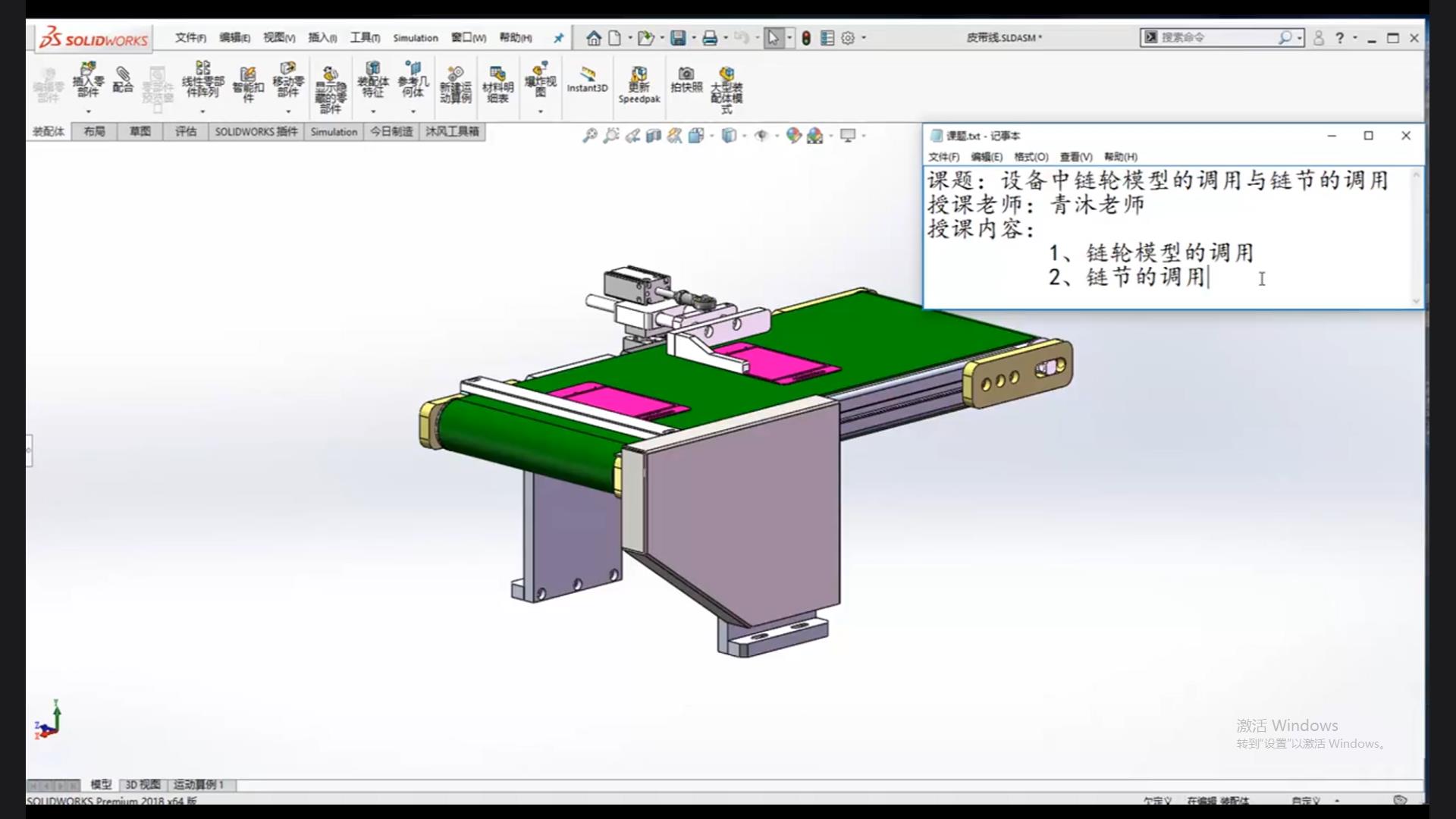The image size is (1456, 819).
Task: Expand the Exploded View dropdown arrow
Action: pos(540,112)
